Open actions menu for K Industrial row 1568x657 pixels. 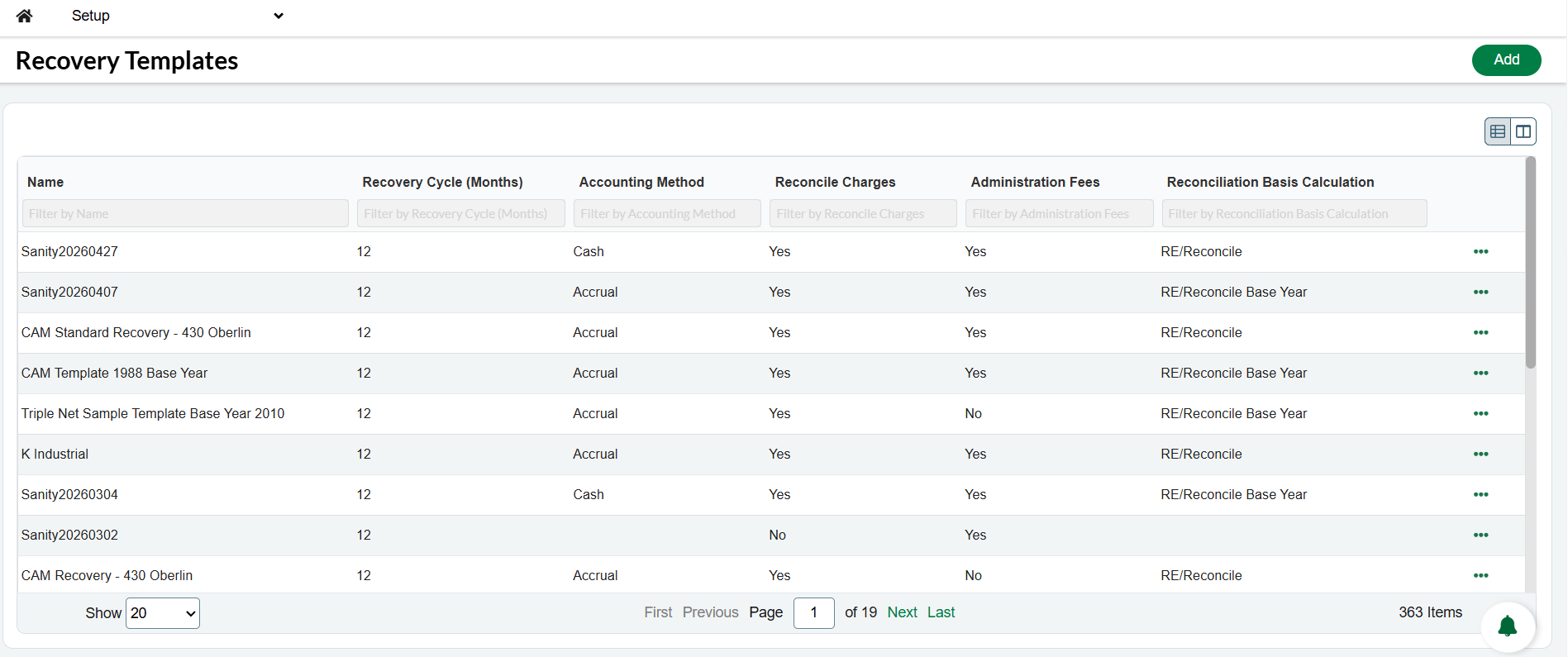tap(1480, 455)
